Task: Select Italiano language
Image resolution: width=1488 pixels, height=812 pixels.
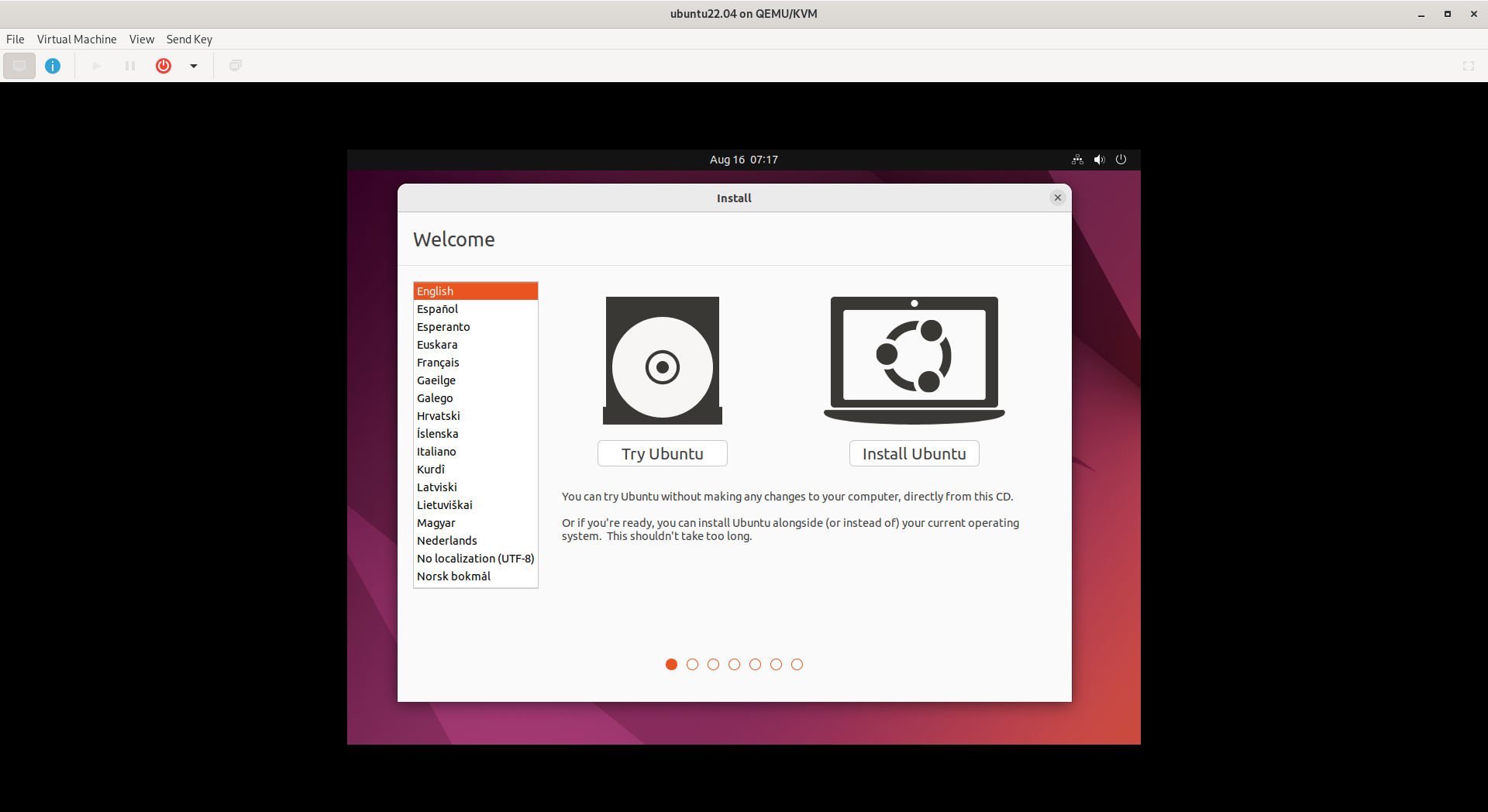Action: tap(476, 452)
